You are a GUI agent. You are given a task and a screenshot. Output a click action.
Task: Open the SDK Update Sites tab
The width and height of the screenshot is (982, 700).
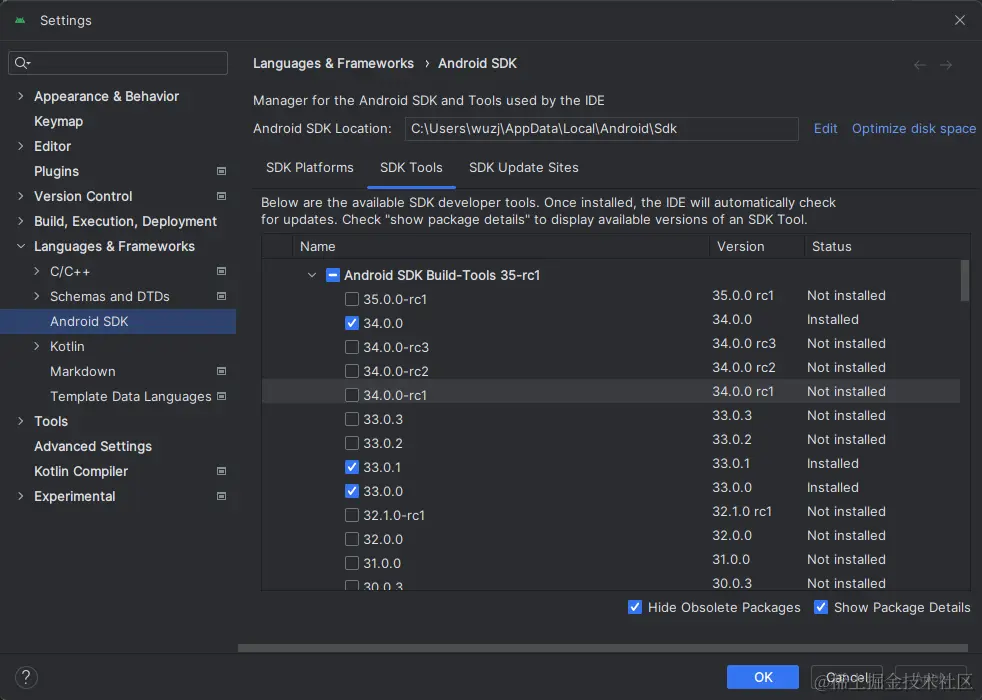(524, 168)
